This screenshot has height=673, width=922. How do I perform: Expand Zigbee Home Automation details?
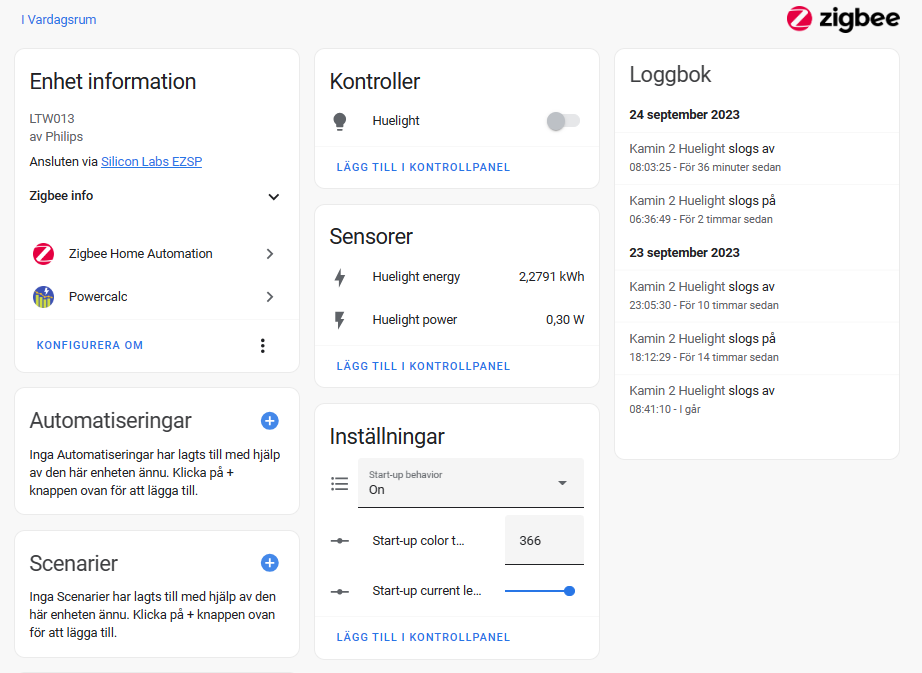point(269,254)
